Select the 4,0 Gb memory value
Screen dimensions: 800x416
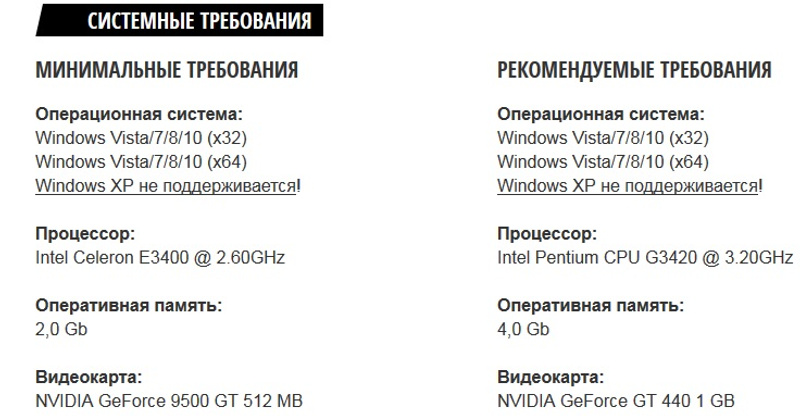coord(523,329)
